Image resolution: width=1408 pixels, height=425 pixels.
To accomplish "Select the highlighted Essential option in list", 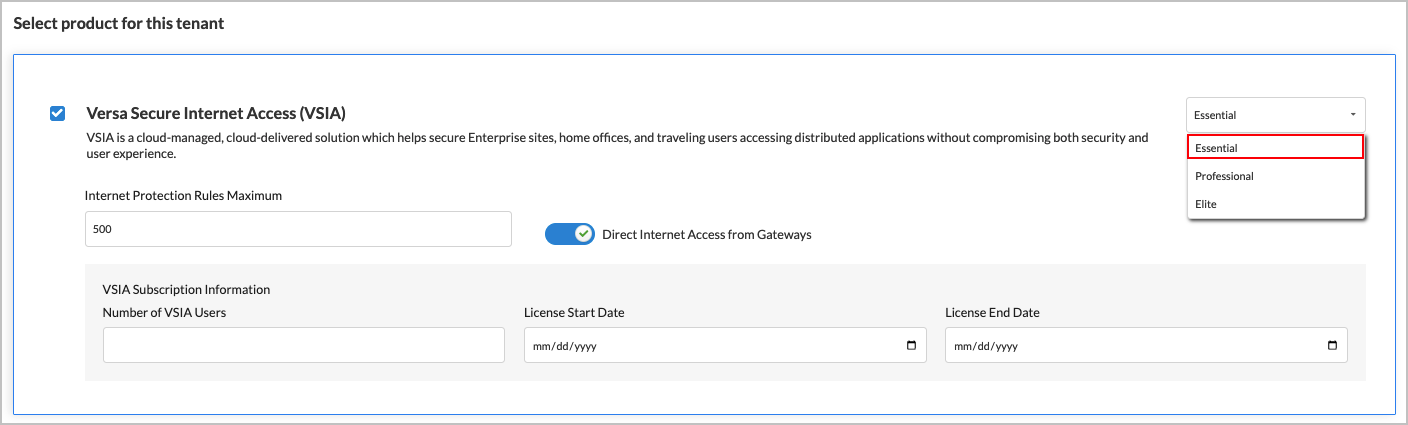I will [x=1275, y=148].
